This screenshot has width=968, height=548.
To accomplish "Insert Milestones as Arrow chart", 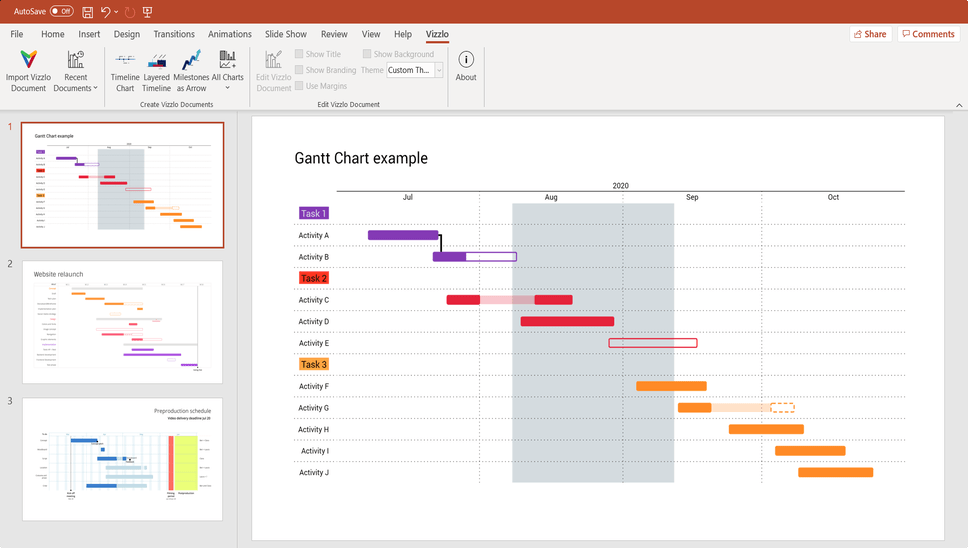I will (x=191, y=60).
